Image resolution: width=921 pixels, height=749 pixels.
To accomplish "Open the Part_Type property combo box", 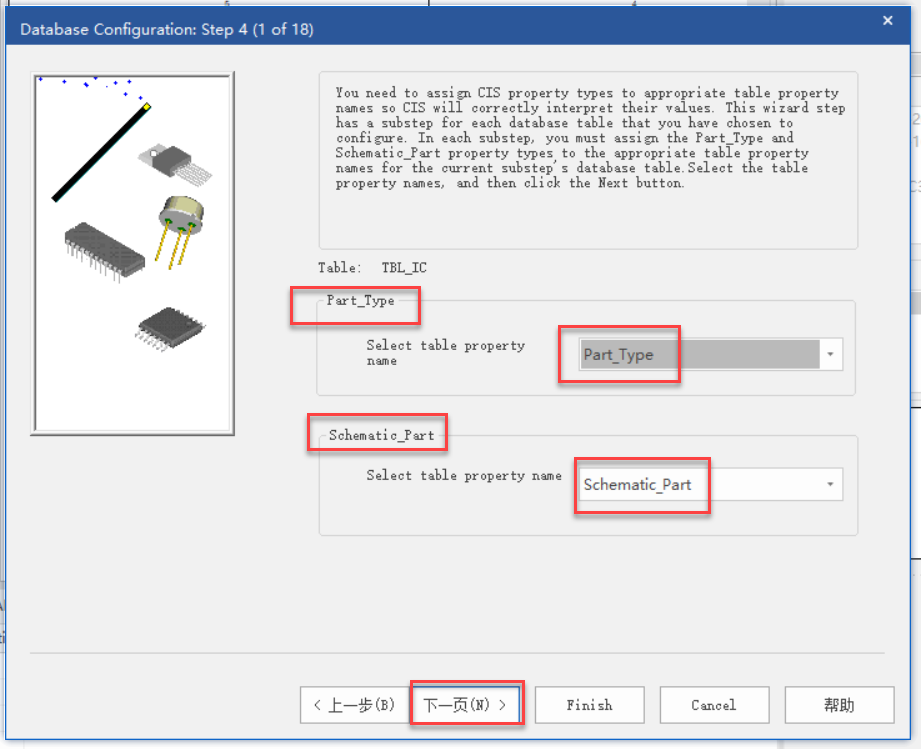I will click(x=700, y=355).
